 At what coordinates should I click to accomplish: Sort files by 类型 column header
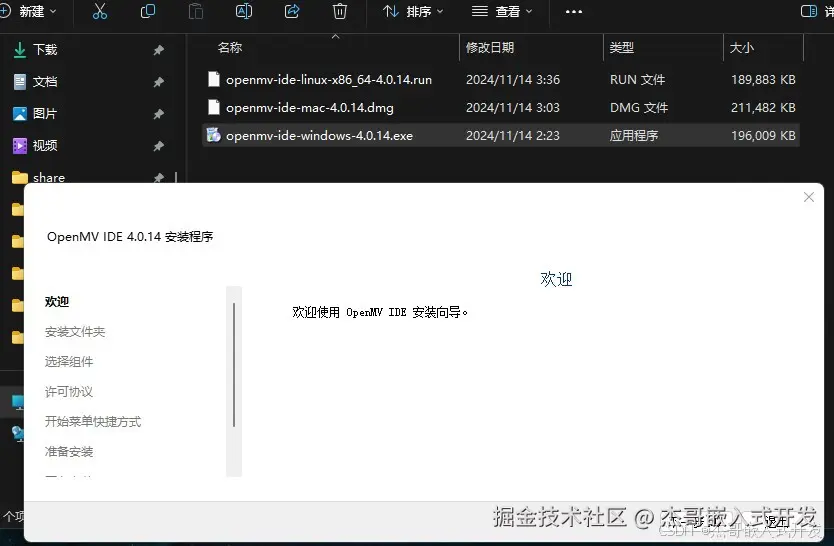tap(621, 47)
